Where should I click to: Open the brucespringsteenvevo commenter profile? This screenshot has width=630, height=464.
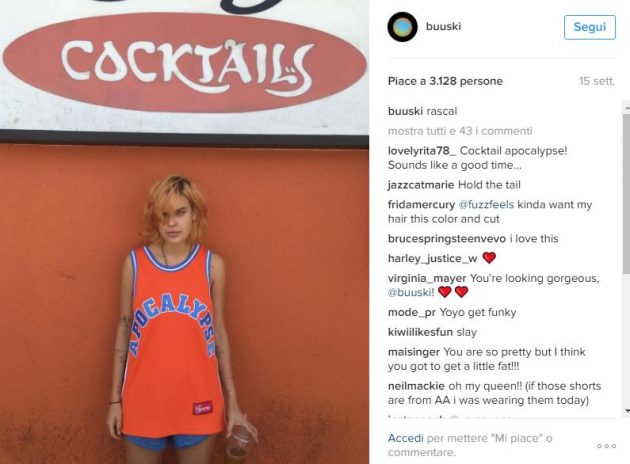(447, 239)
